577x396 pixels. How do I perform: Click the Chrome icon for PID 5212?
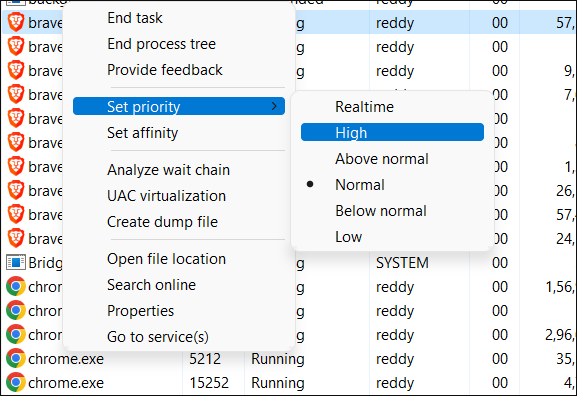(x=16, y=358)
